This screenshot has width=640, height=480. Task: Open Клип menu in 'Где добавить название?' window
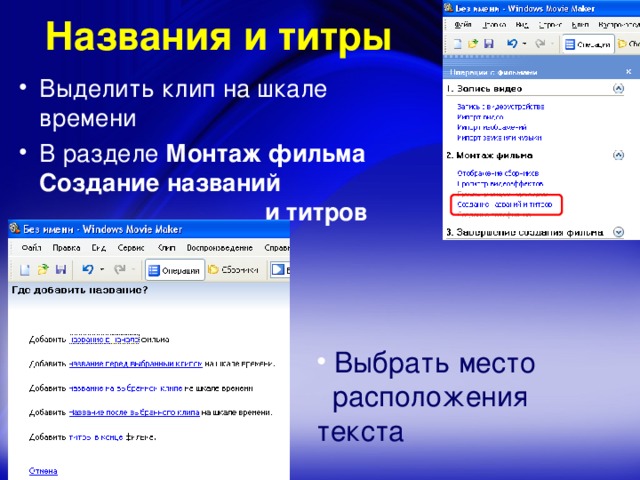click(167, 248)
